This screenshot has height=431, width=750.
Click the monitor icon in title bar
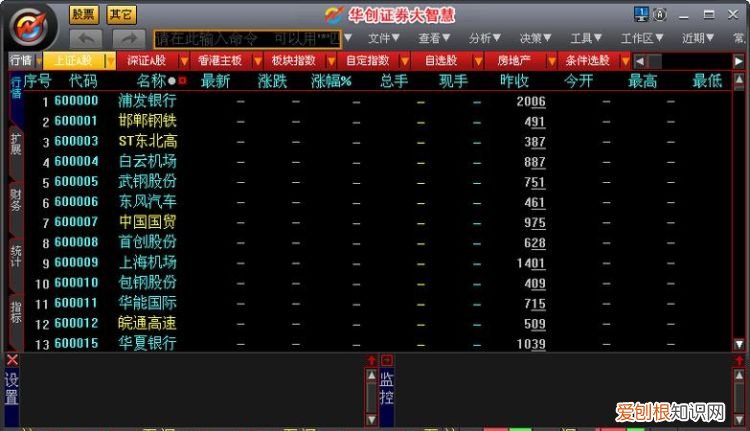641,14
